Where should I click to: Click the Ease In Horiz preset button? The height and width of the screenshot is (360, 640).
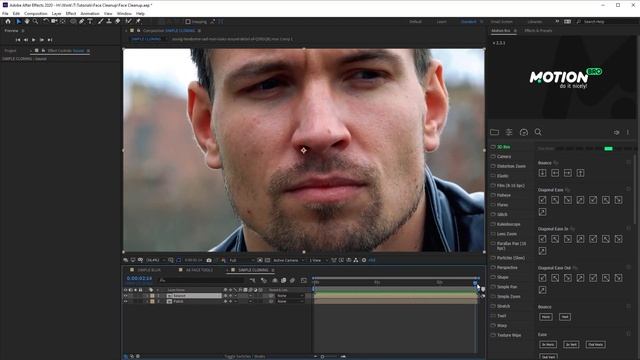click(x=548, y=344)
